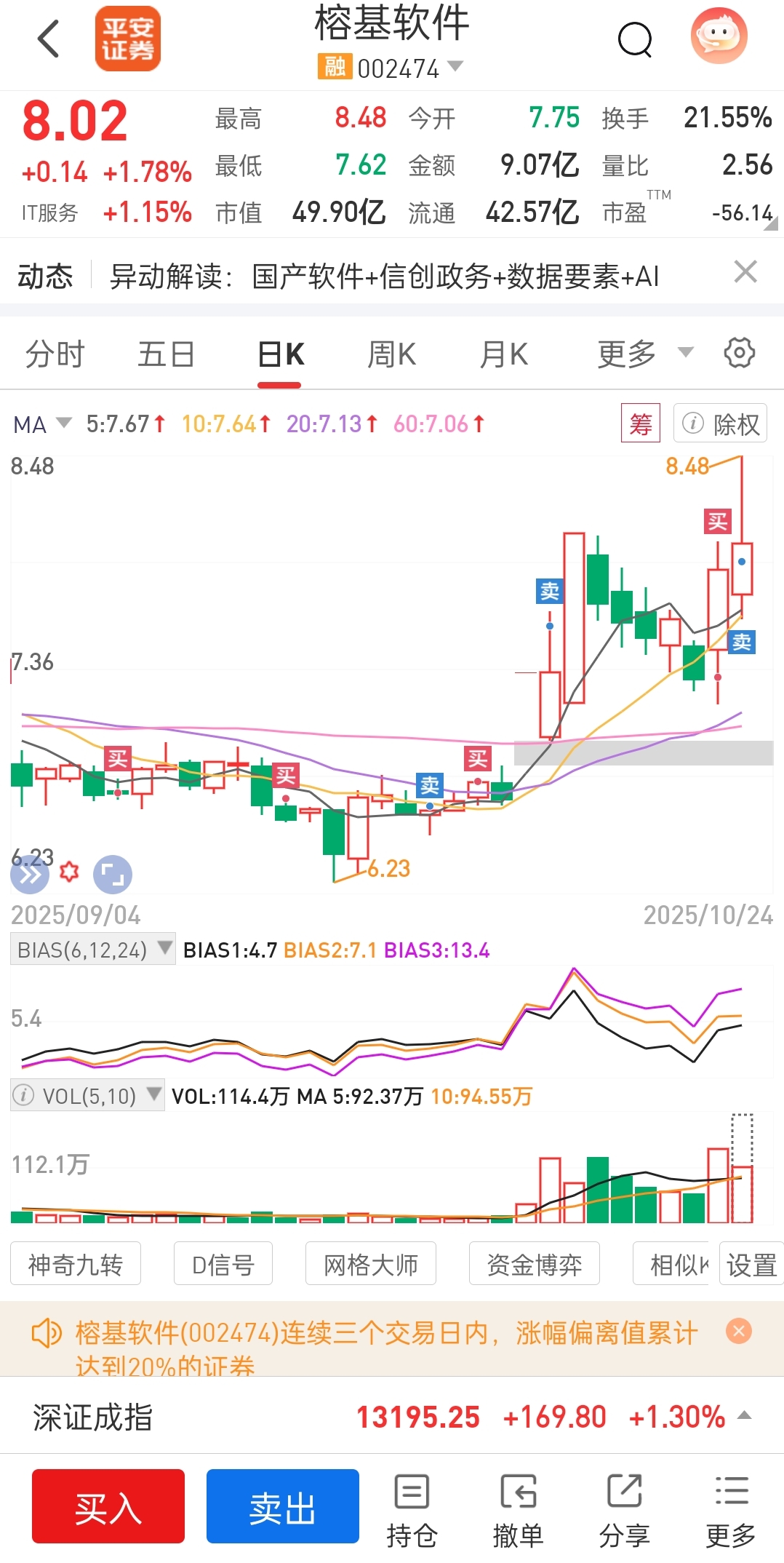Open the MA indicator dropdown
The width and height of the screenshot is (784, 1563).
pos(42,424)
